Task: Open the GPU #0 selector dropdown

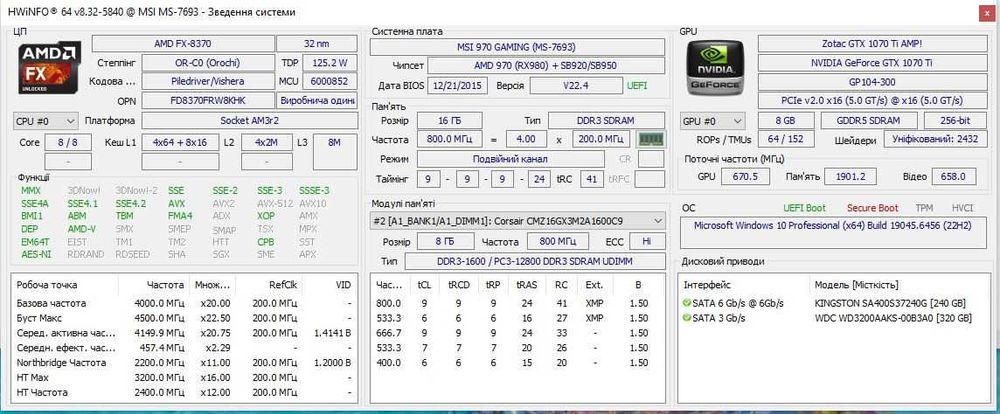Action: pos(713,121)
